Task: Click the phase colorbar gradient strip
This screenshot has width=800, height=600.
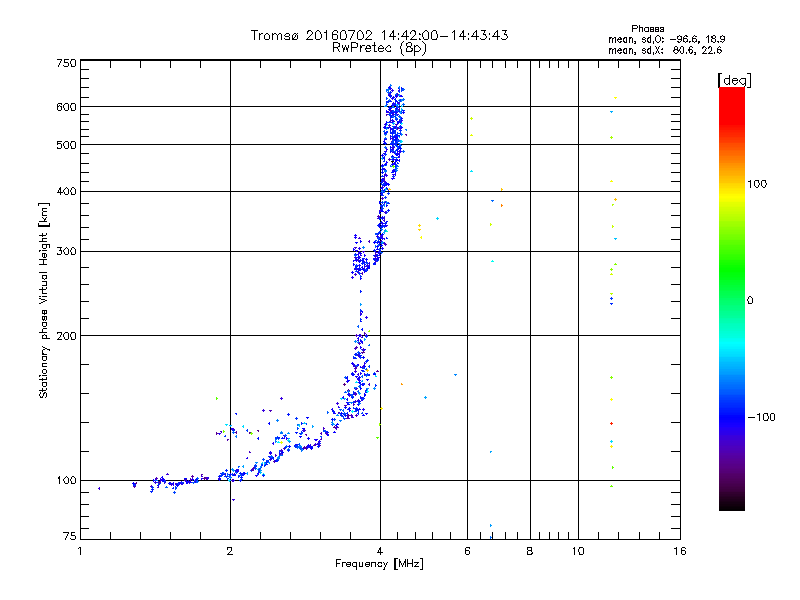Action: [732, 298]
